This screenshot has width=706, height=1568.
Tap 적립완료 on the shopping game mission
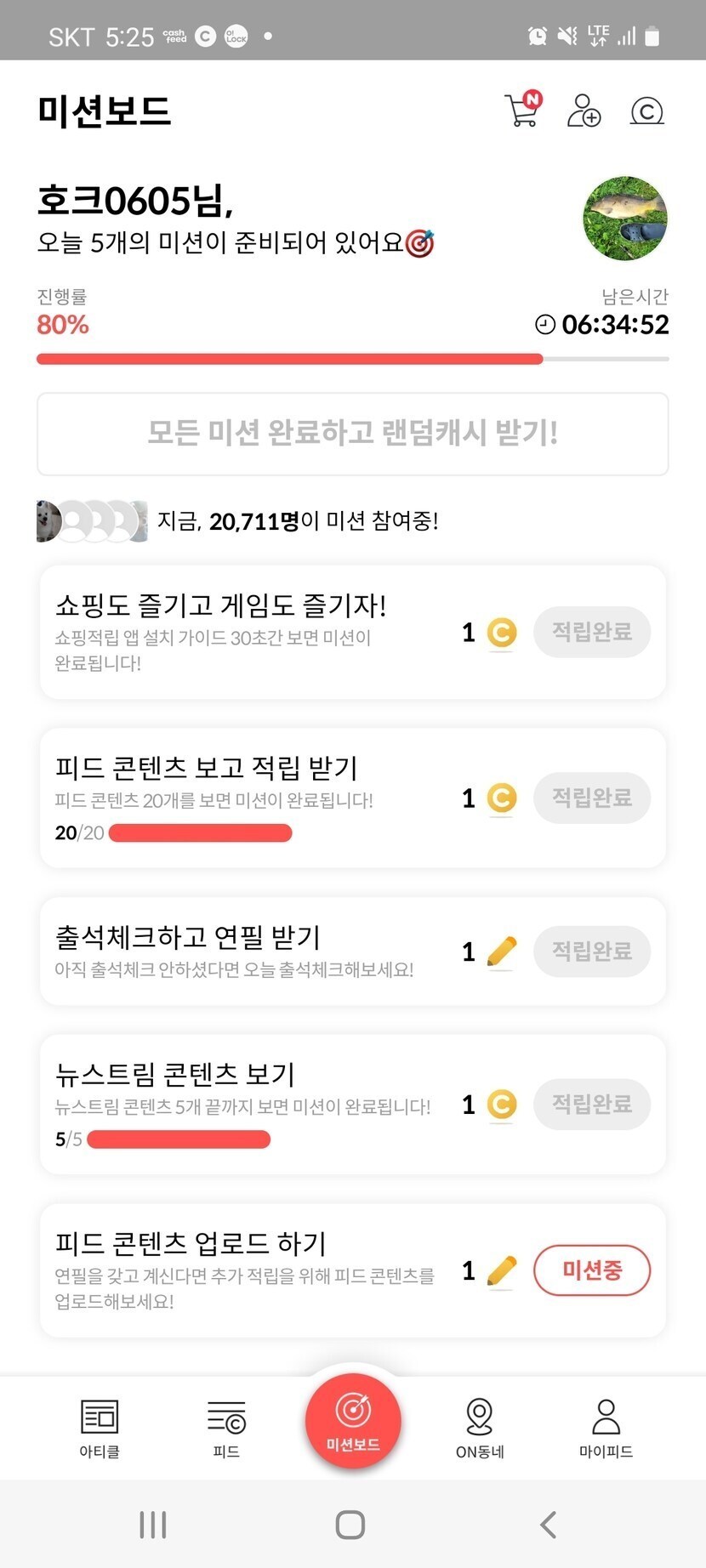[x=592, y=632]
